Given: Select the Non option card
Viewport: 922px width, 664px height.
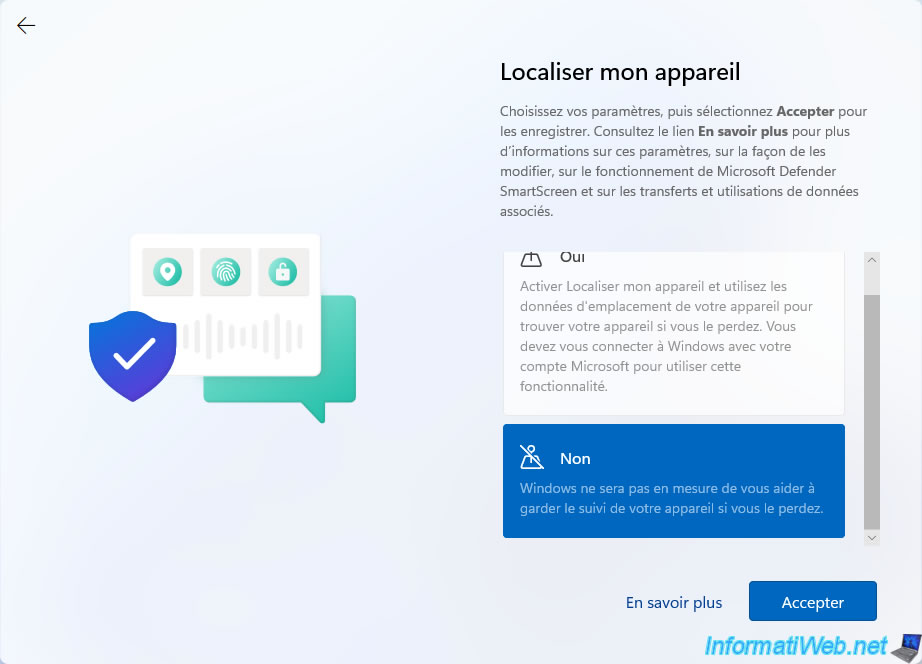Looking at the screenshot, I should point(673,481).
